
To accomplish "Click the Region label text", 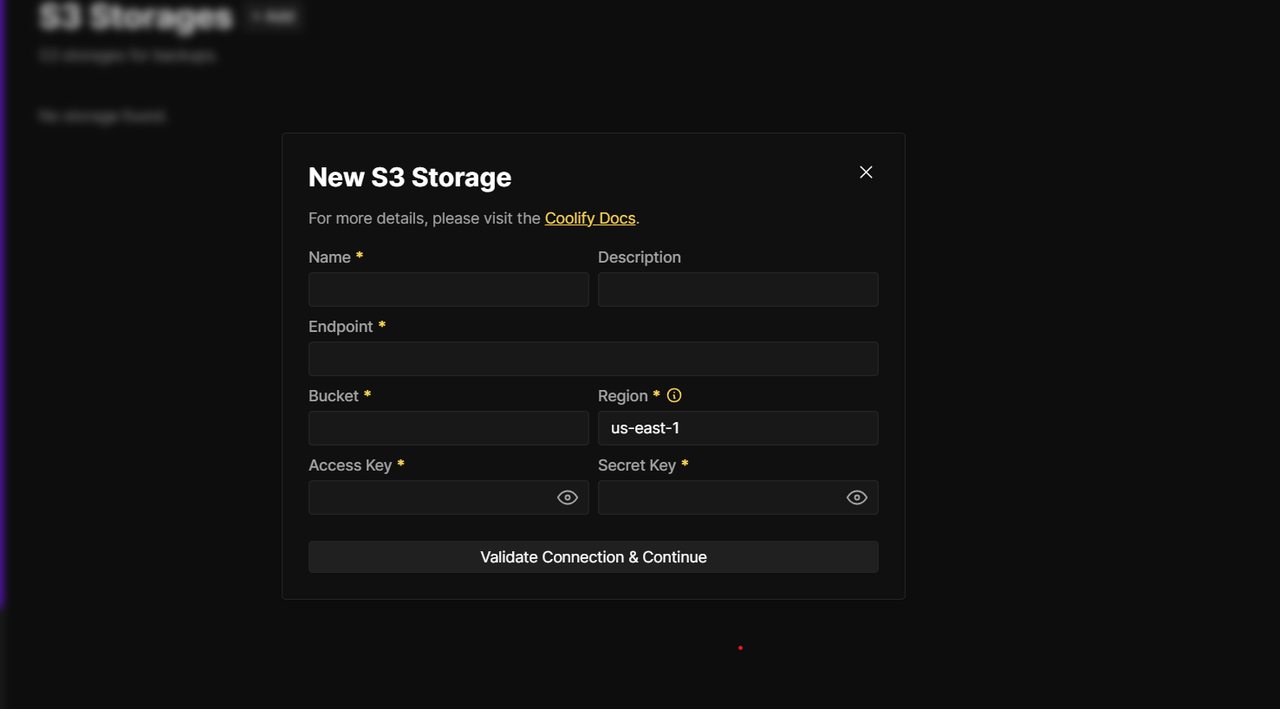I will click(623, 396).
